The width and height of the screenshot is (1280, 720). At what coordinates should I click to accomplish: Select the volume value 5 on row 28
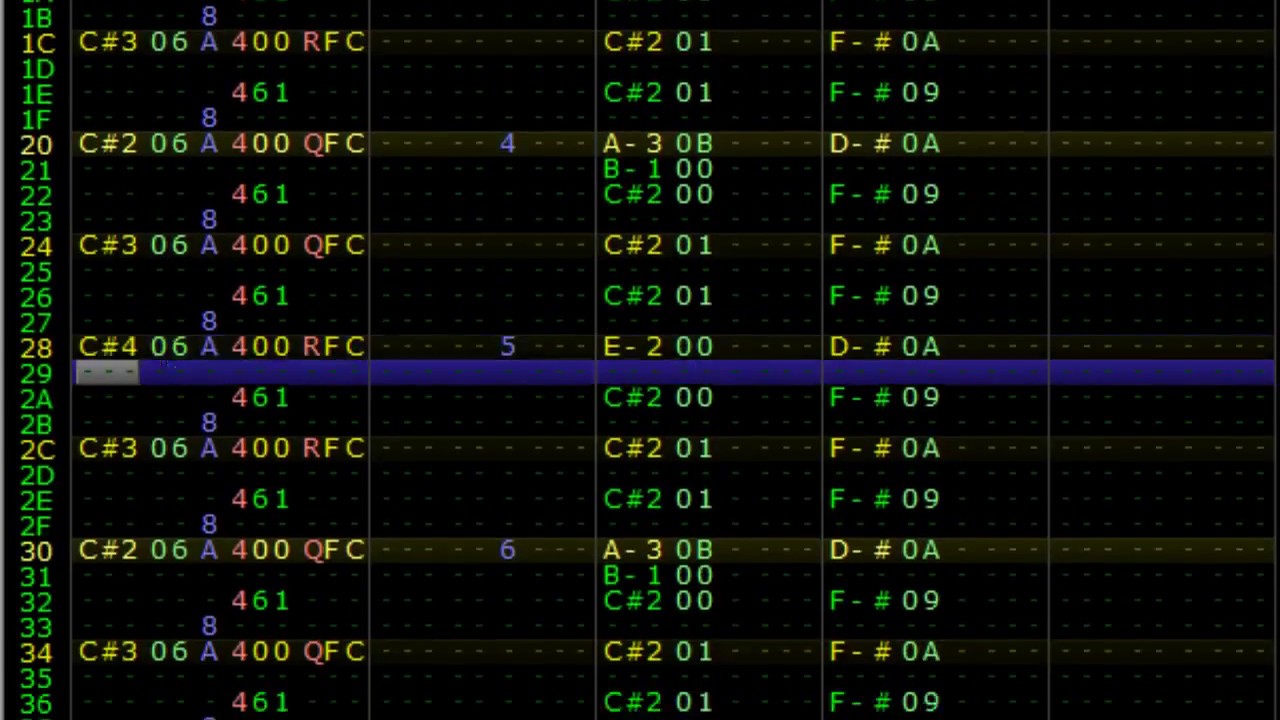tap(507, 347)
